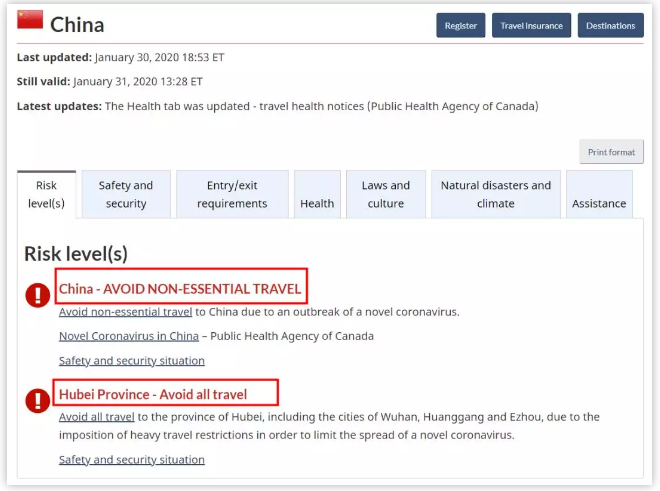This screenshot has height=491, width=660.
Task: Follow the Avoid all travel link
Action: 97,417
